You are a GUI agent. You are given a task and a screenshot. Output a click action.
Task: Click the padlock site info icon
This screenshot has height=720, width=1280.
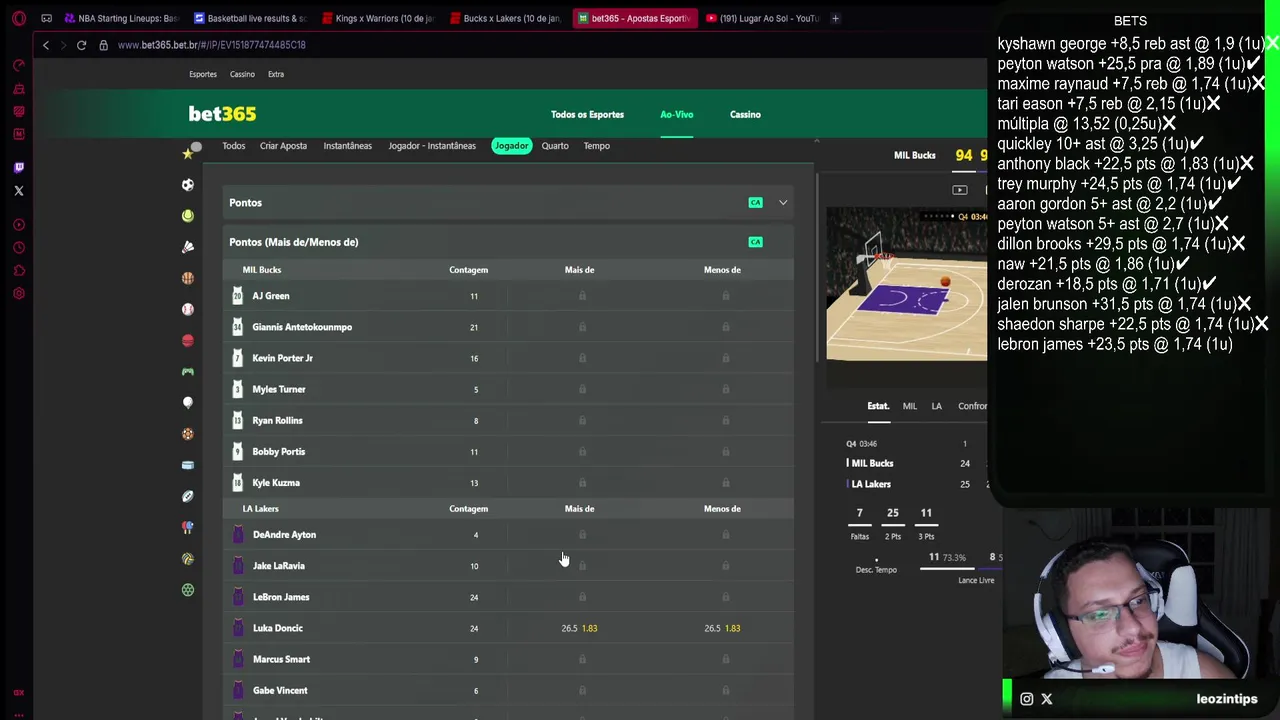tap(103, 45)
